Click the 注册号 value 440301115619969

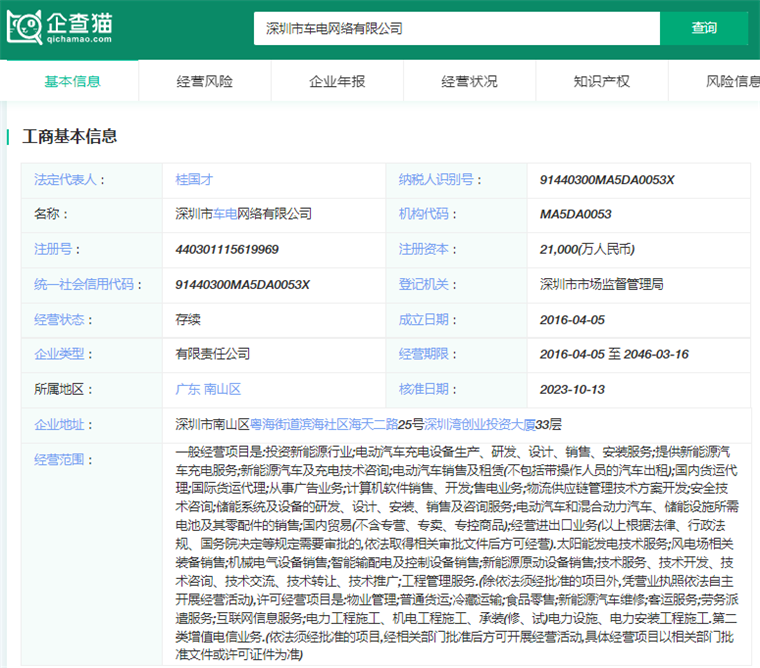[x=227, y=249]
